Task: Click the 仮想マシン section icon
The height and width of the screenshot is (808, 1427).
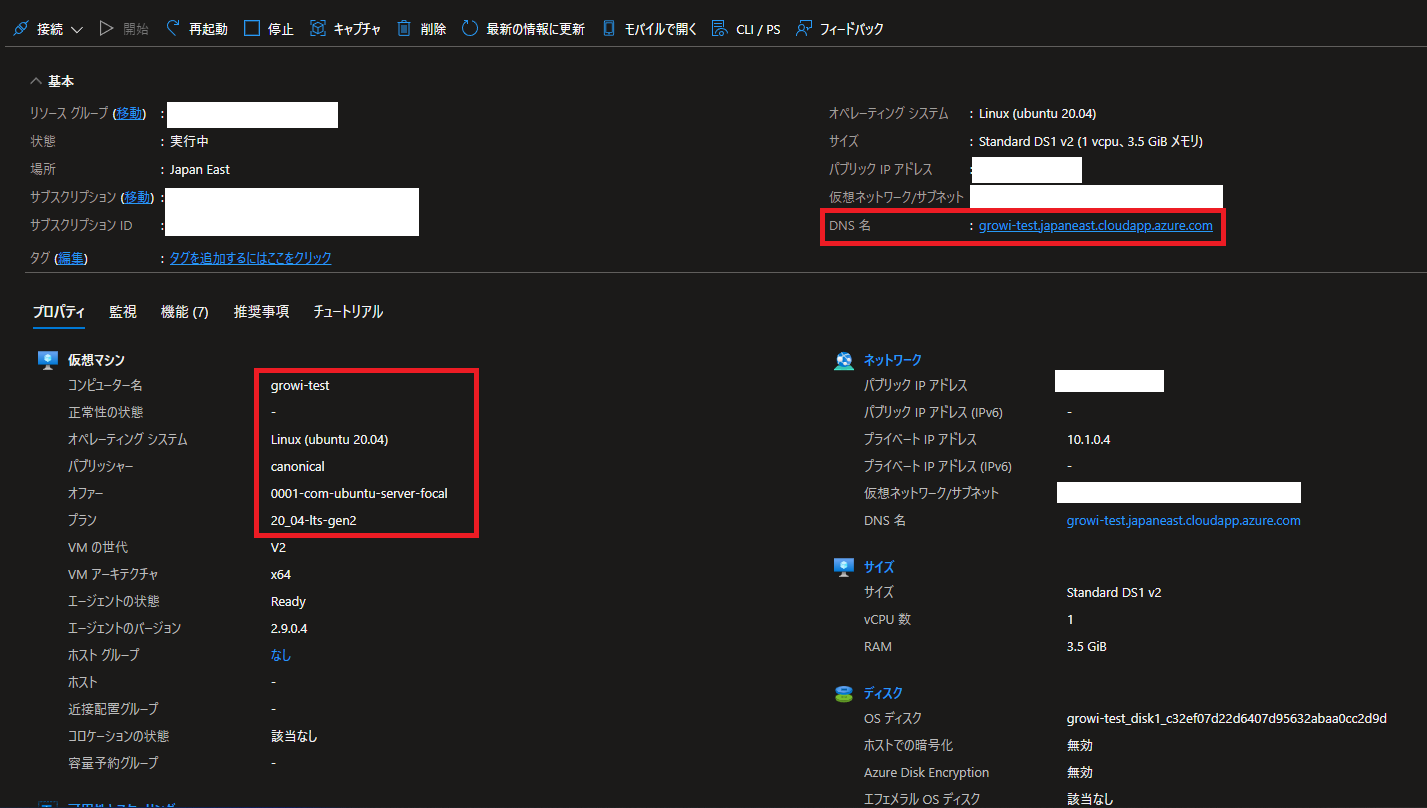Action: [x=47, y=359]
